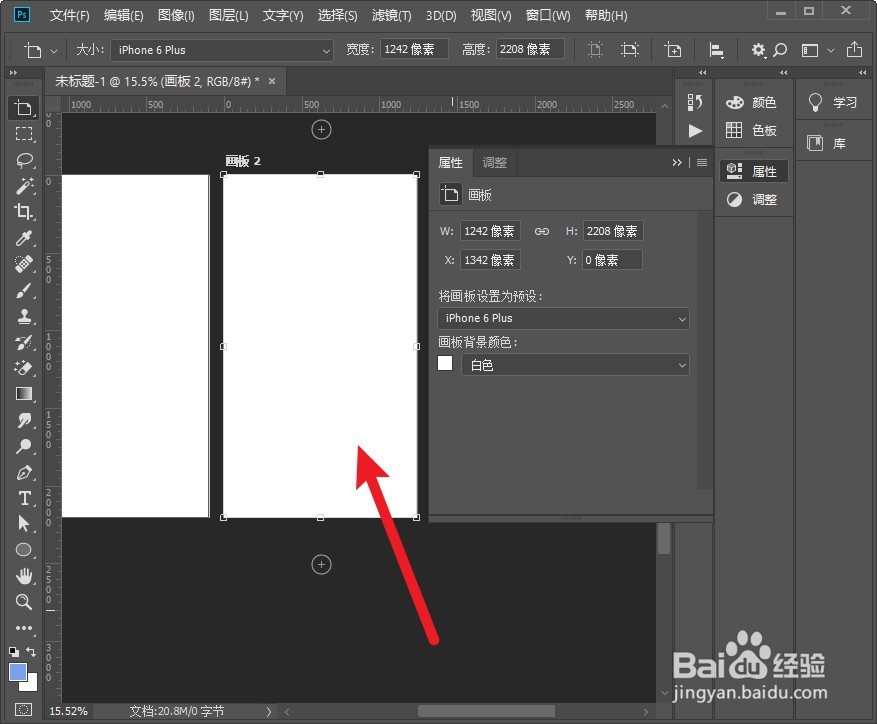Open the Properties panel flyout menu
Viewport: 877px width, 724px height.
tap(702, 162)
